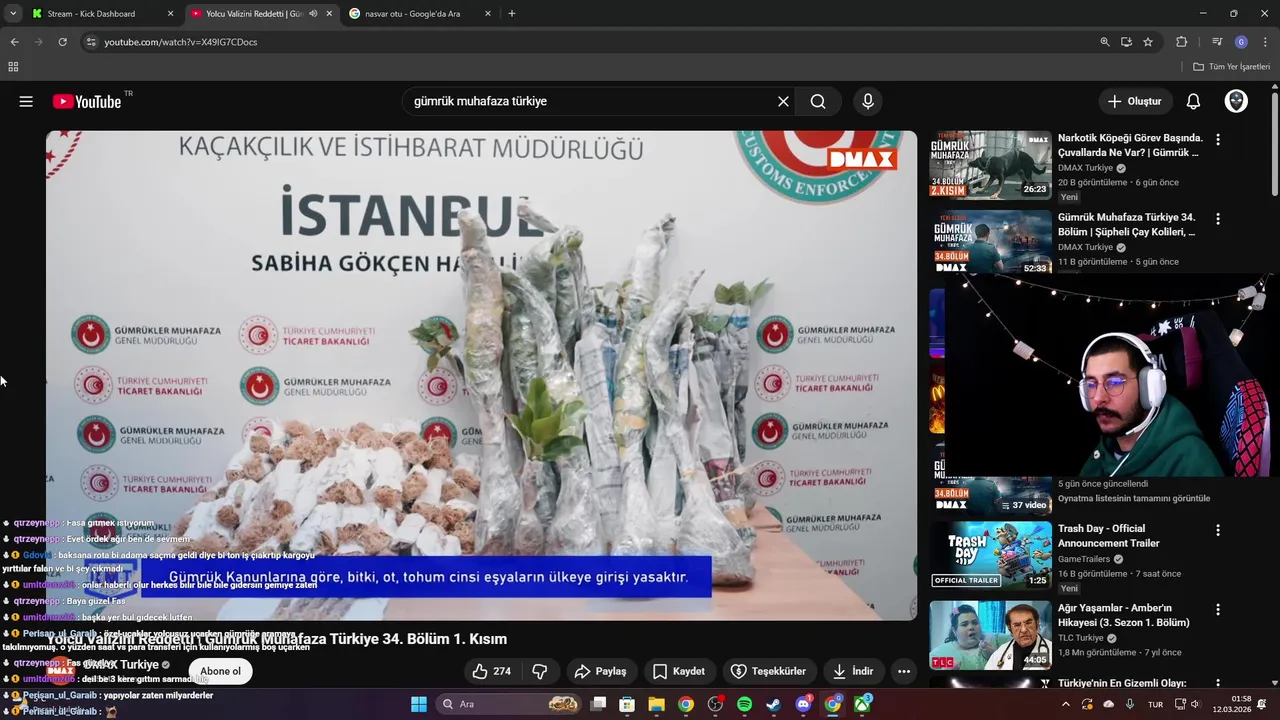This screenshot has width=1280, height=720.
Task: Open Chrome apps grid in bookmarks bar
Action: [x=13, y=67]
